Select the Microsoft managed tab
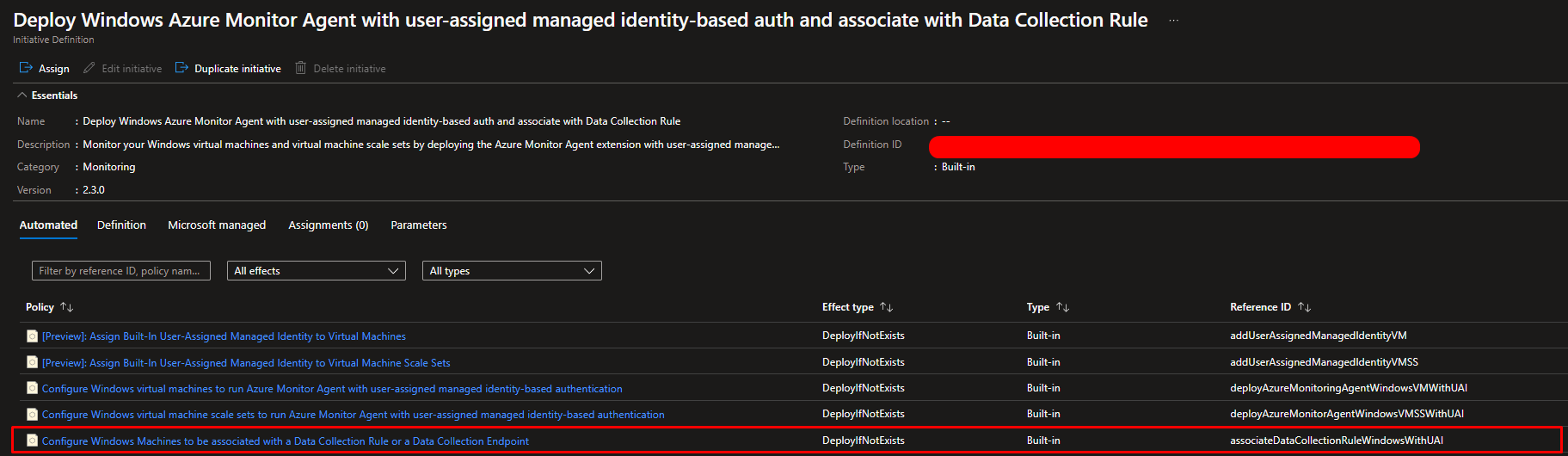The image size is (1568, 456). 217,225
